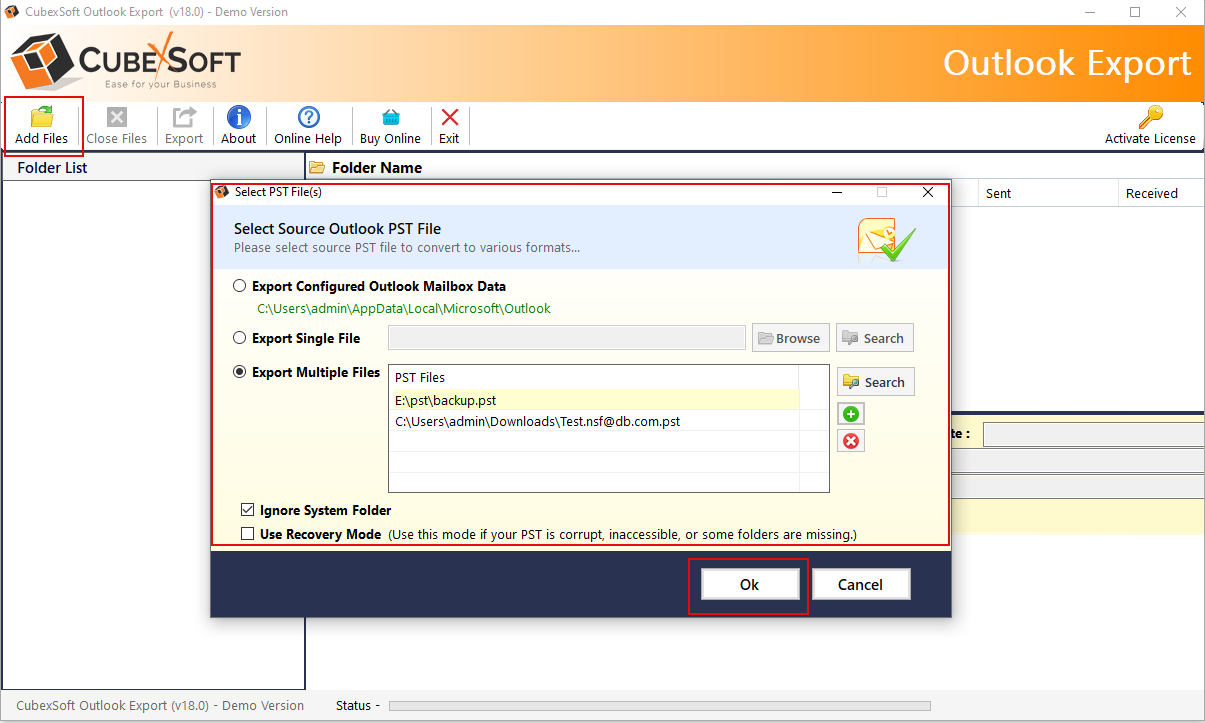Image resolution: width=1205 pixels, height=723 pixels.
Task: Click the red Exit icon
Action: pos(449,118)
